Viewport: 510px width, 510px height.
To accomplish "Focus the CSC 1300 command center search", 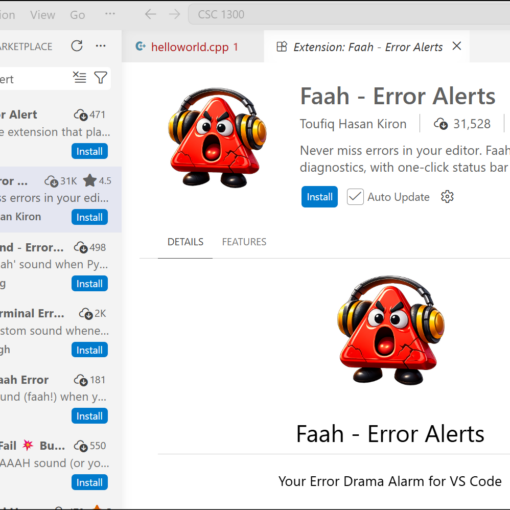I will pos(349,14).
